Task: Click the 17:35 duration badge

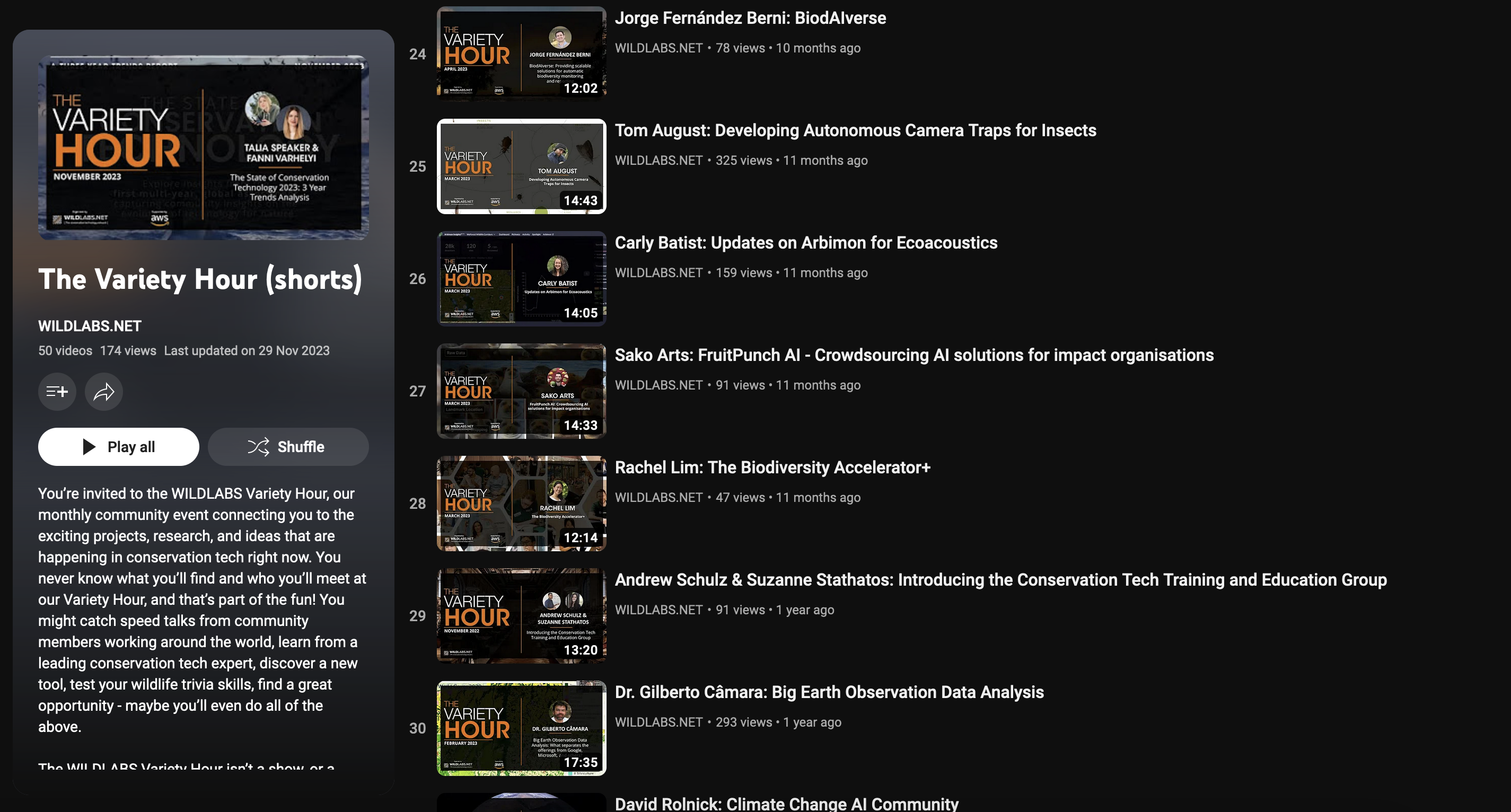Action: tap(580, 762)
